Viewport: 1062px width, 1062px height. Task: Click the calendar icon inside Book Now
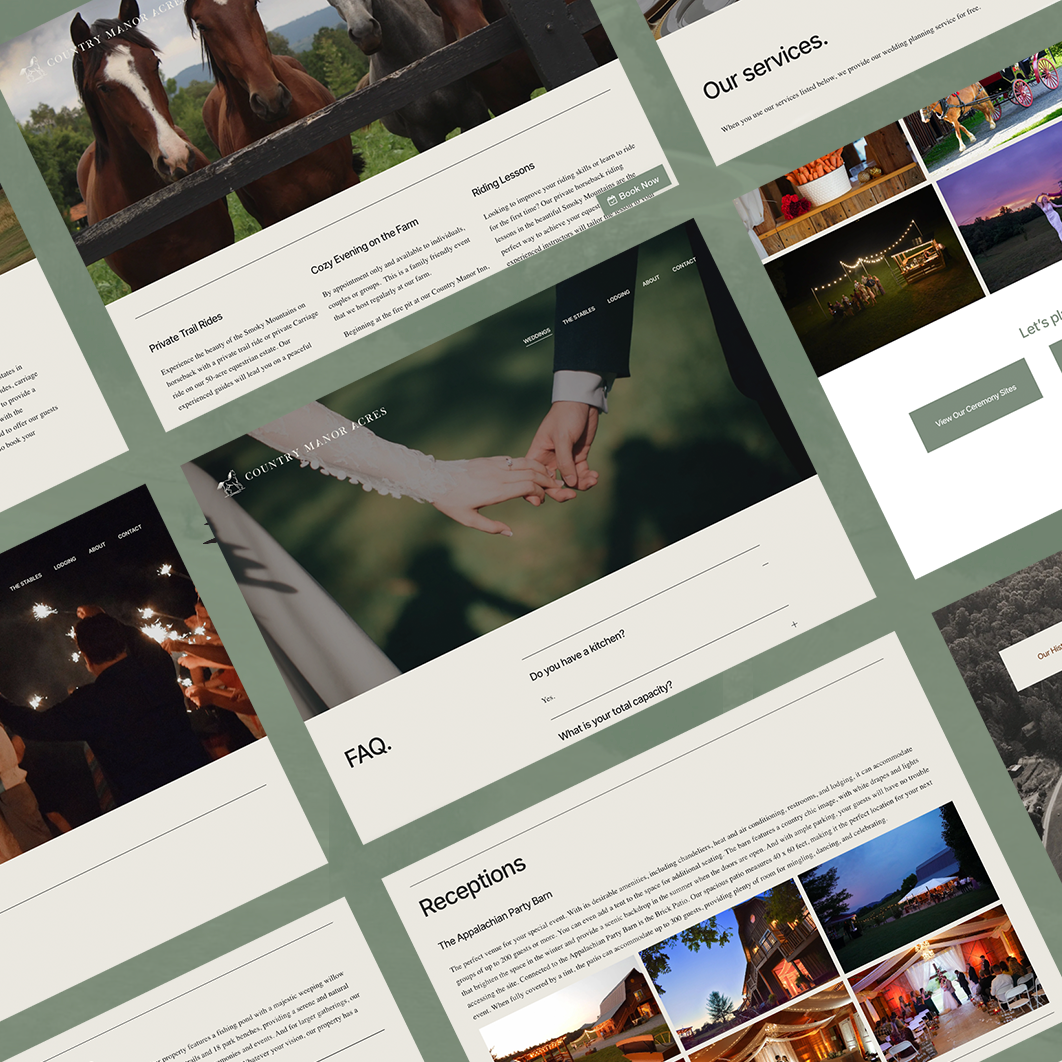tap(612, 200)
